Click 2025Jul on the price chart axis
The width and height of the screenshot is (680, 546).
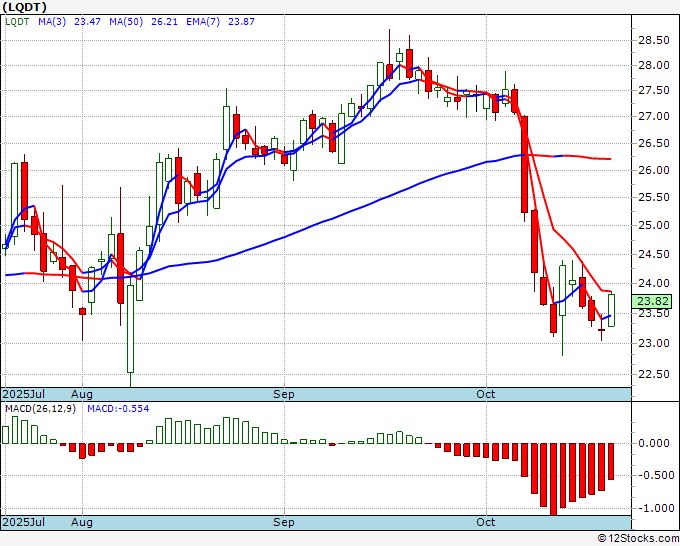(x=24, y=394)
